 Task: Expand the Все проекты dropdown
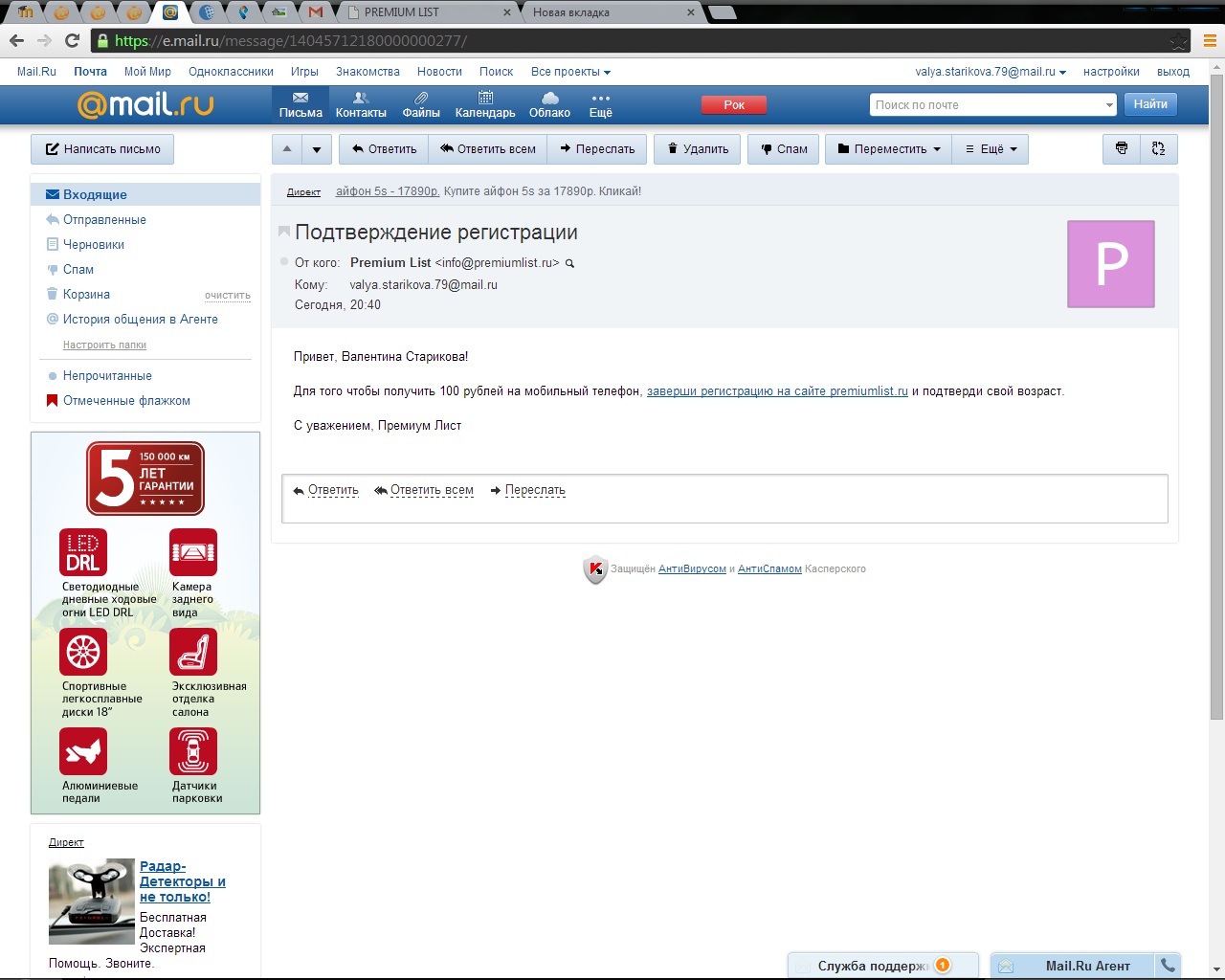click(x=570, y=72)
